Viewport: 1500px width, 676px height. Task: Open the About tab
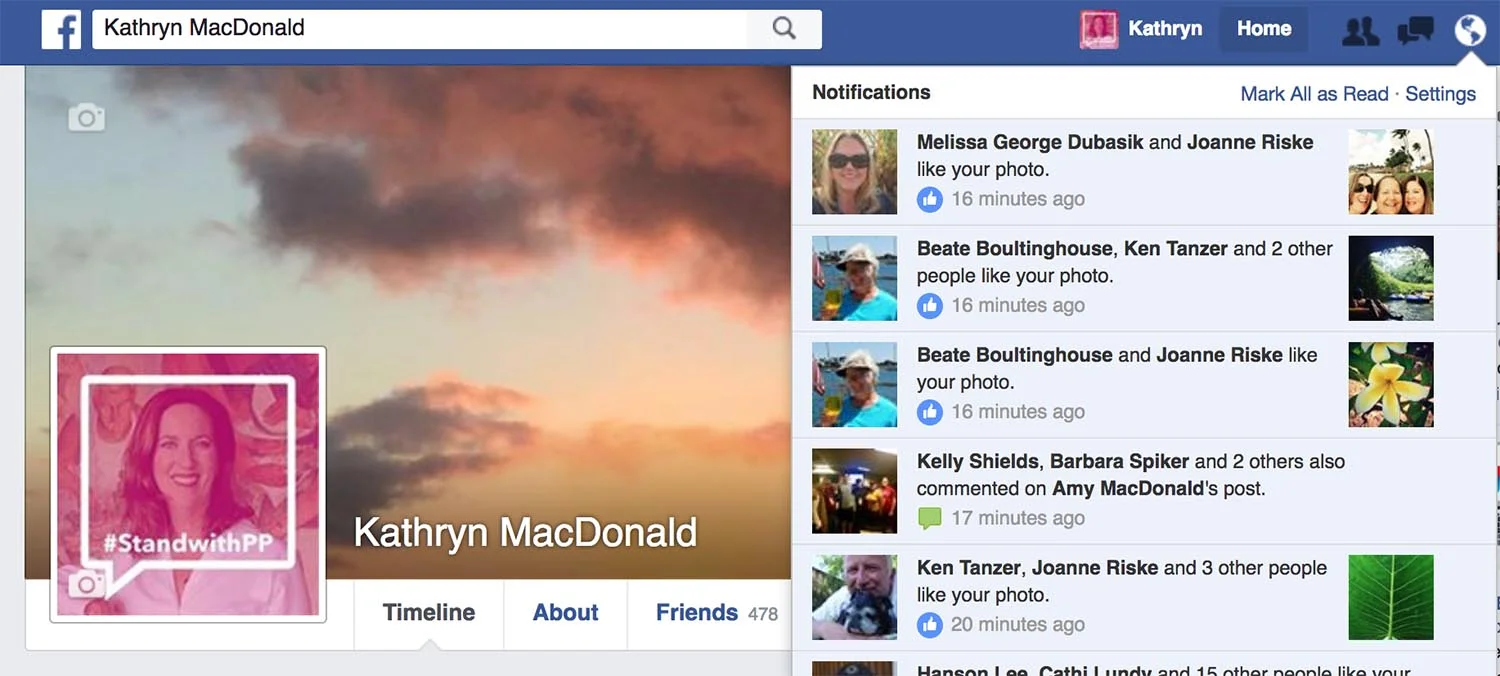click(566, 613)
